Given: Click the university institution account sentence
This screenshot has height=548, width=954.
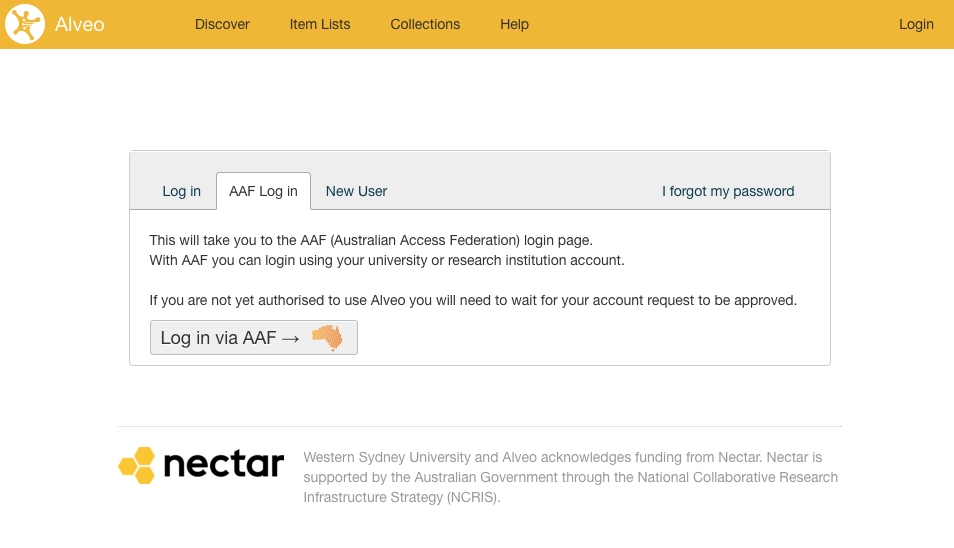Looking at the screenshot, I should click(387, 260).
